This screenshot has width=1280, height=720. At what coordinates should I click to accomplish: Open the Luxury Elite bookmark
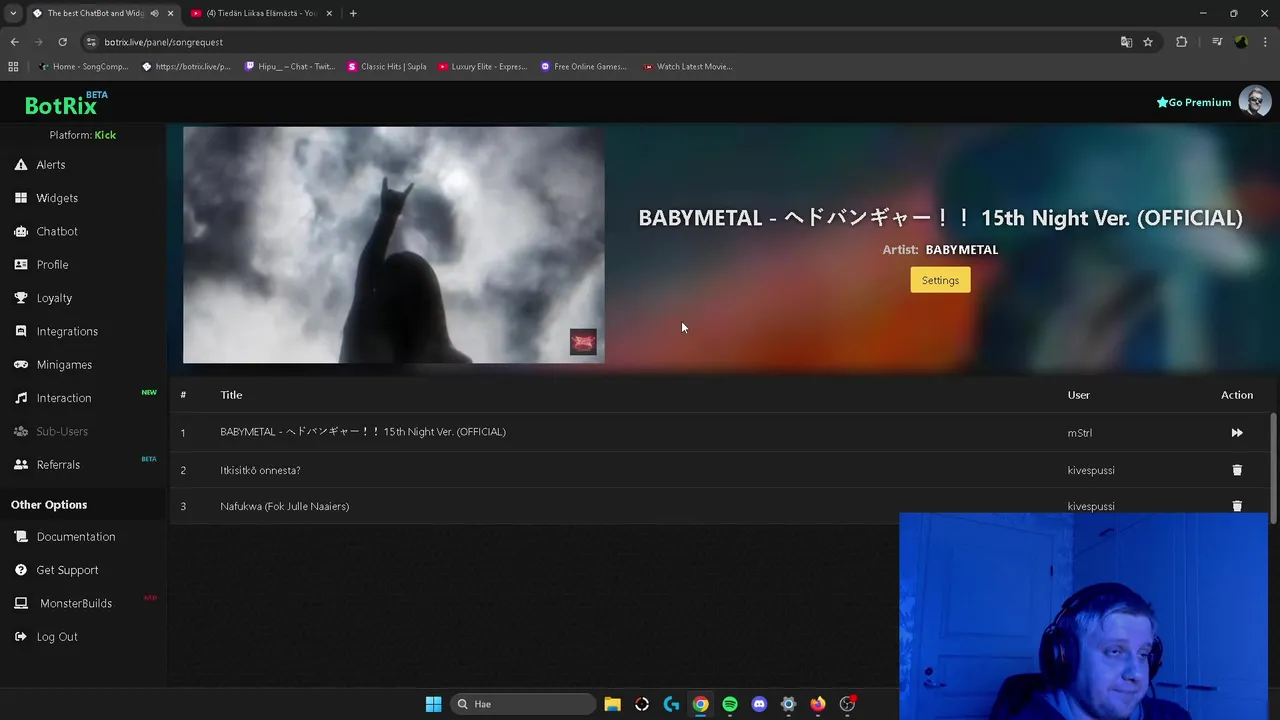482,66
